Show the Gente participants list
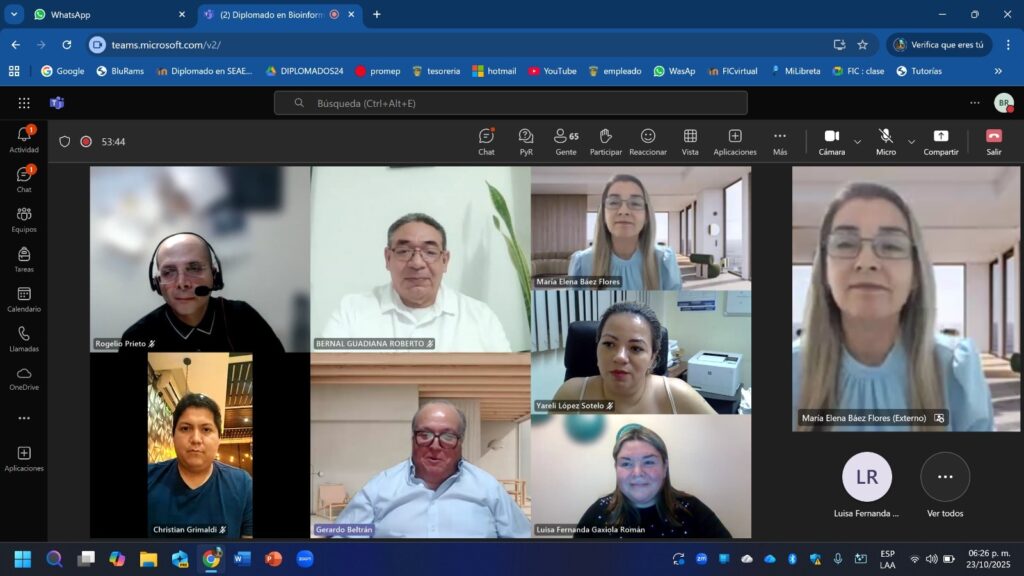 [x=566, y=141]
